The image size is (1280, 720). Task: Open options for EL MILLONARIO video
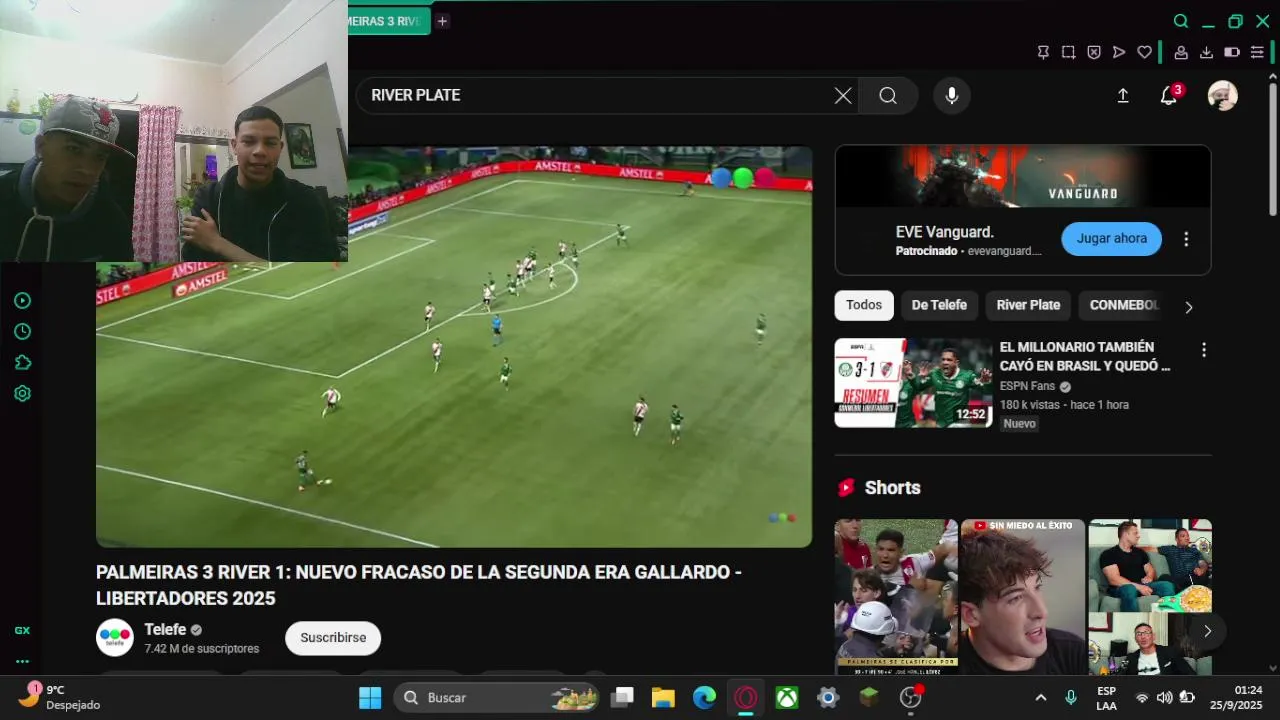pos(1203,350)
